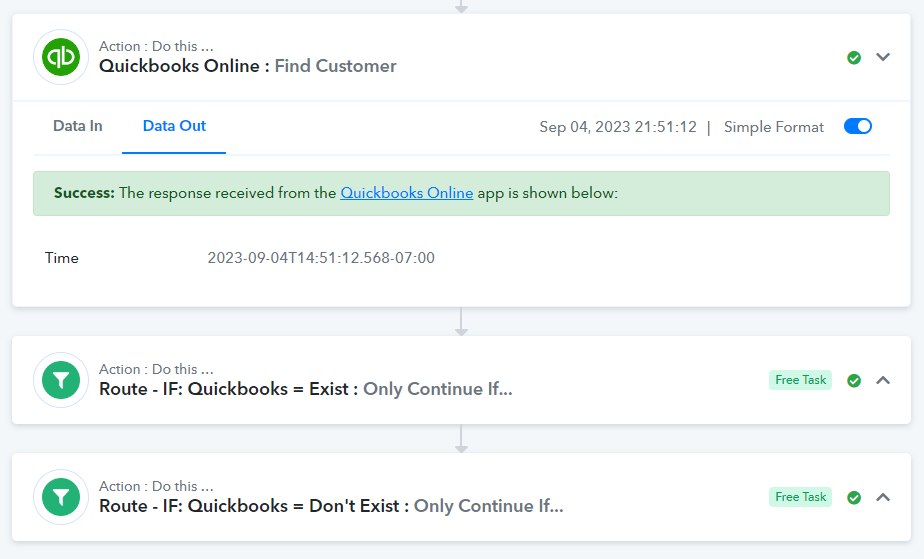
Task: Toggle the Simple Format switch off
Action: pyautogui.click(x=857, y=127)
